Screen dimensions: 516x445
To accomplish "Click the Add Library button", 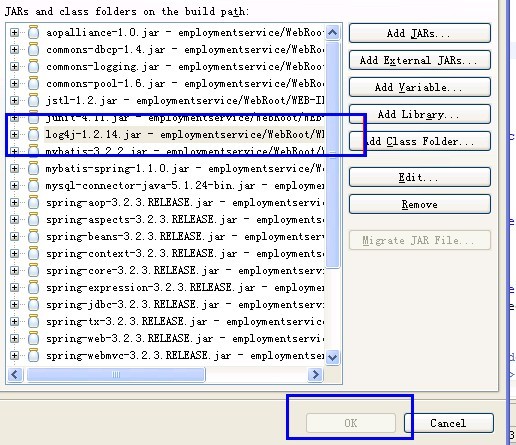I will 420,114.
